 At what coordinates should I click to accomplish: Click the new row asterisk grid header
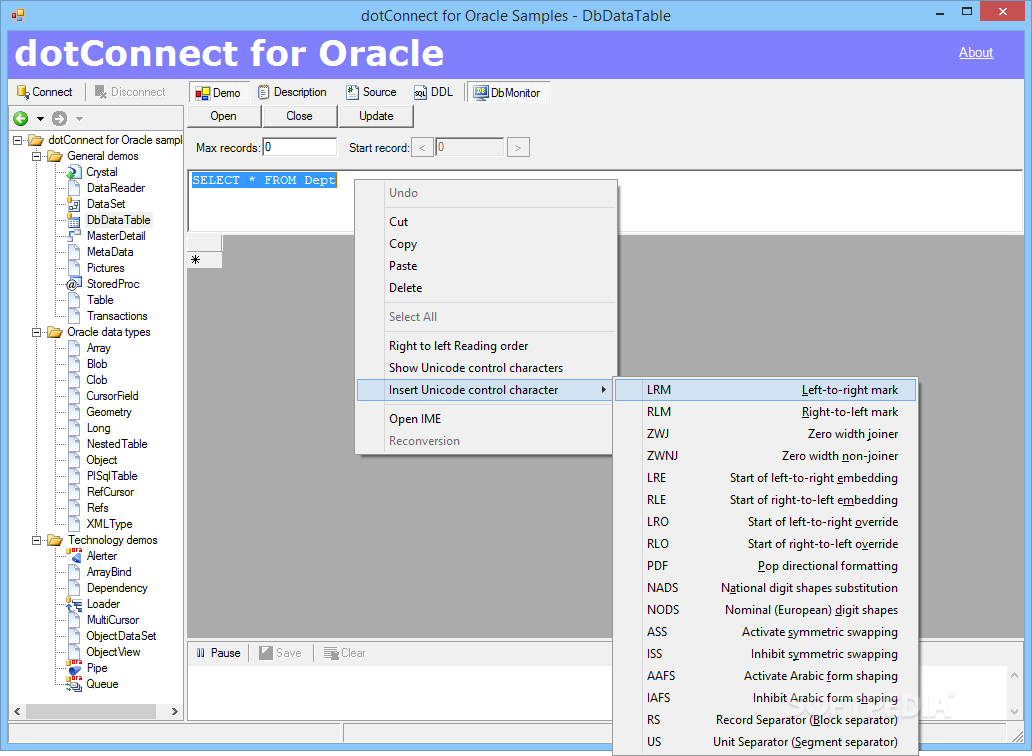(205, 260)
